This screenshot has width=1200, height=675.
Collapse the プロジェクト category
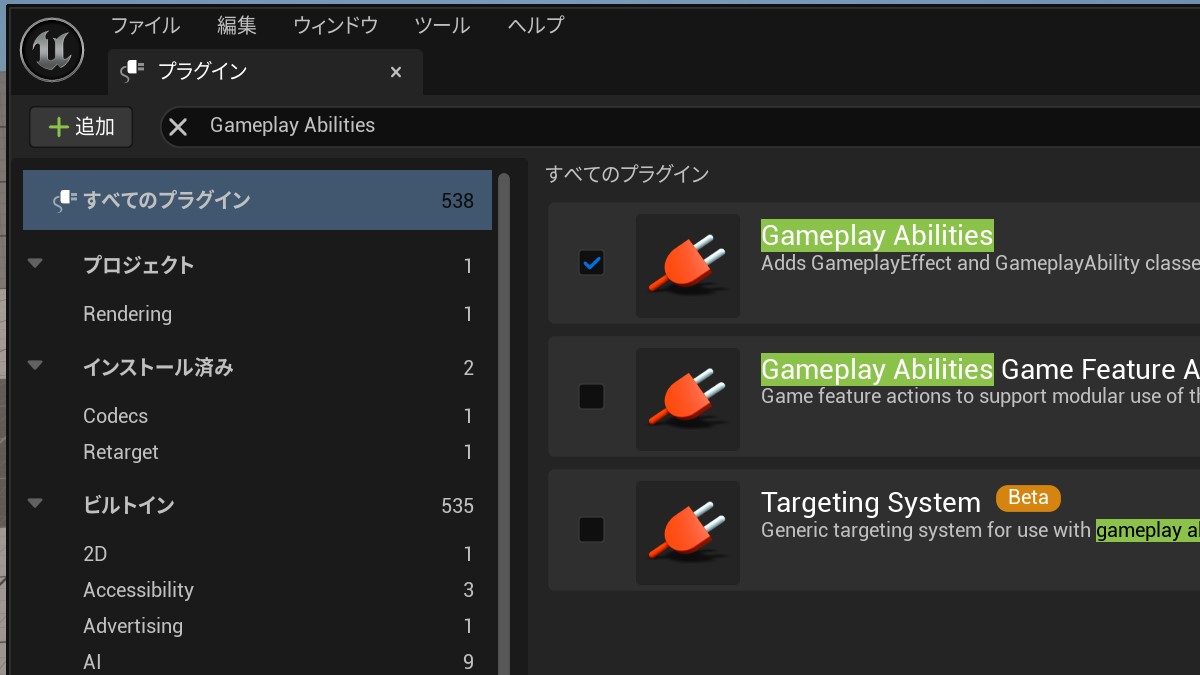click(x=36, y=264)
